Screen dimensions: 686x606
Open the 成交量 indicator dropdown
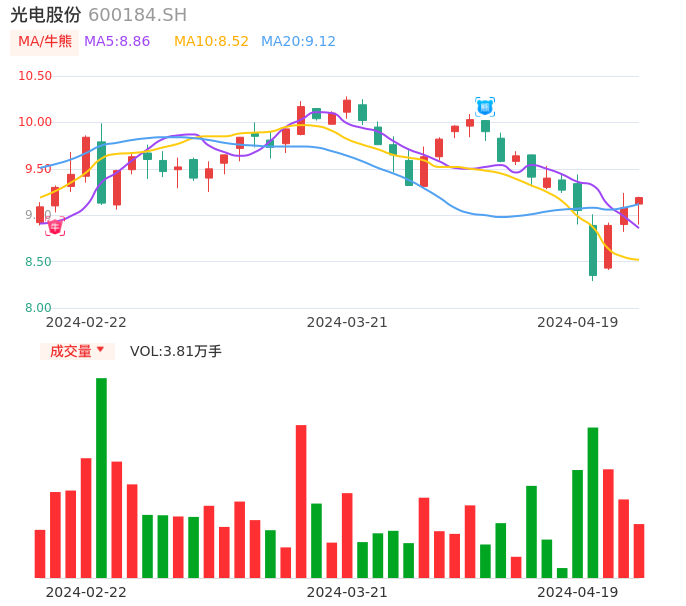coord(77,351)
